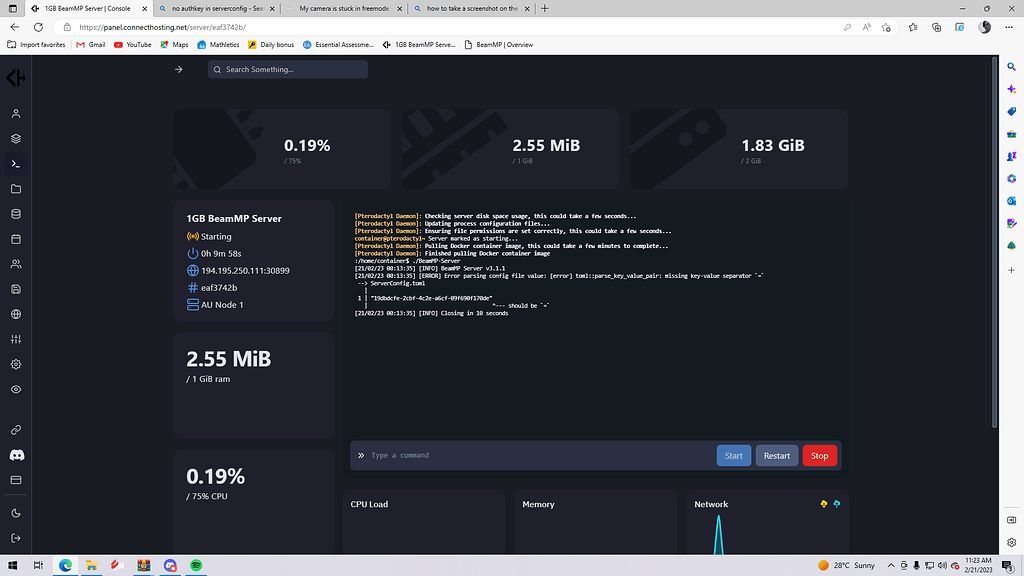This screenshot has height=576, width=1024.
Task: Open the billing card icon in sidebar
Action: pos(16,480)
